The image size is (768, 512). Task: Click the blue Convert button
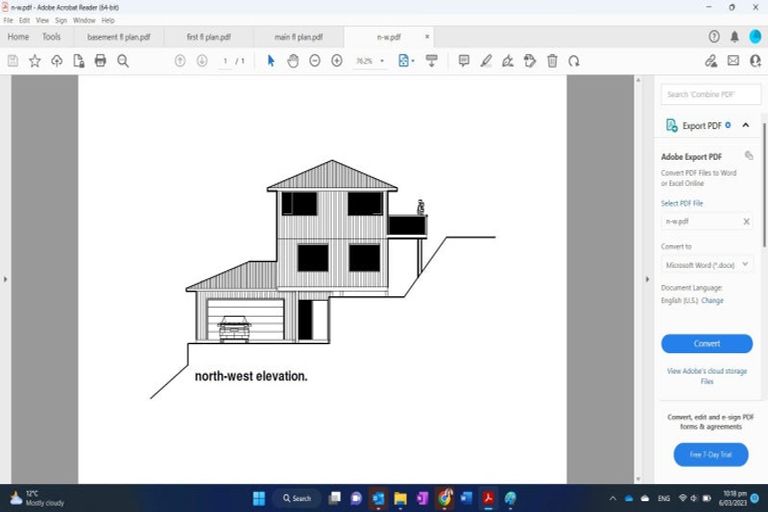[707, 343]
